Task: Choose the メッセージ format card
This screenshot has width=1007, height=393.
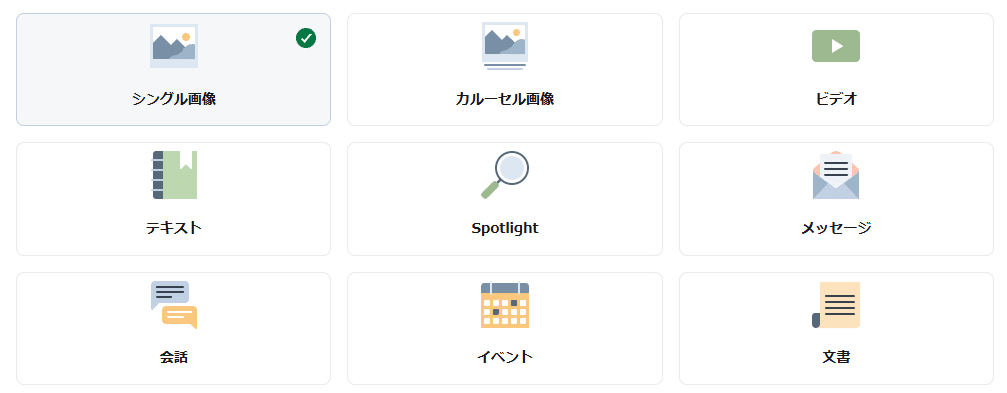Action: pyautogui.click(x=836, y=199)
